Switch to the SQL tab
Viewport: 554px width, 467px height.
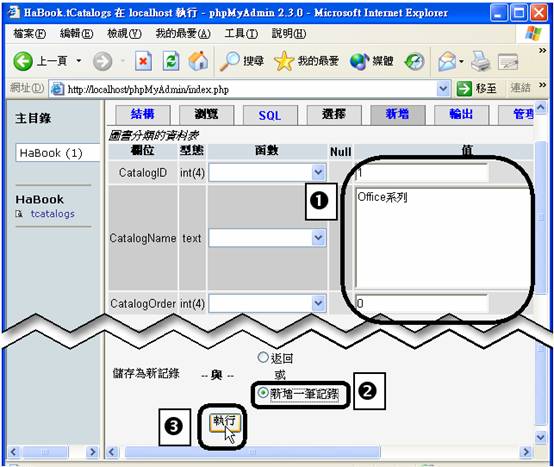(270, 115)
